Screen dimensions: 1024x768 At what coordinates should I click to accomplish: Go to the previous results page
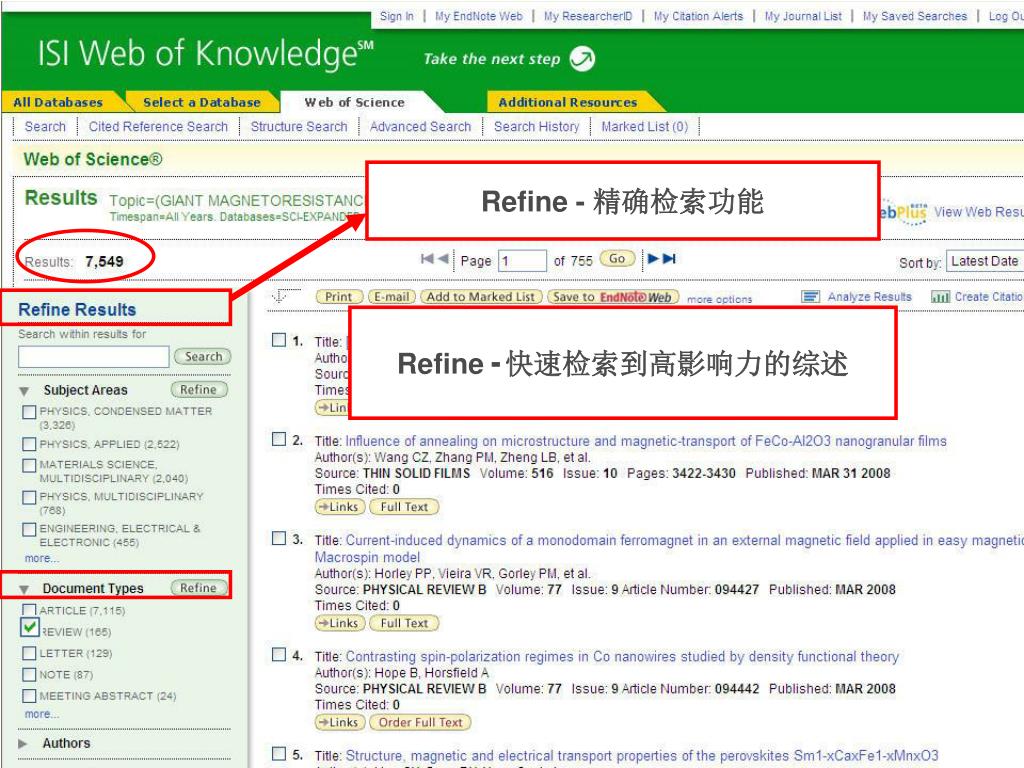443,259
